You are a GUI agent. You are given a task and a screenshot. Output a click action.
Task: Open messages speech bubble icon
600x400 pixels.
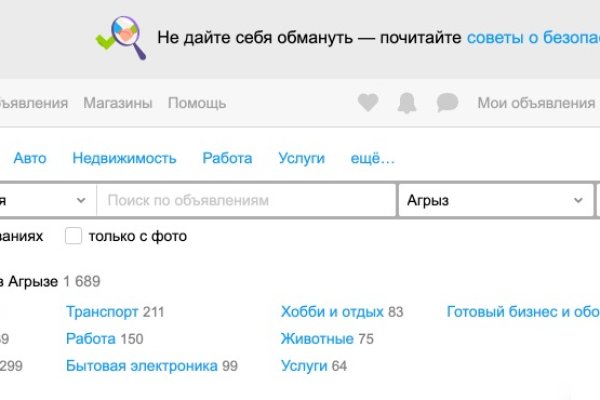[447, 103]
